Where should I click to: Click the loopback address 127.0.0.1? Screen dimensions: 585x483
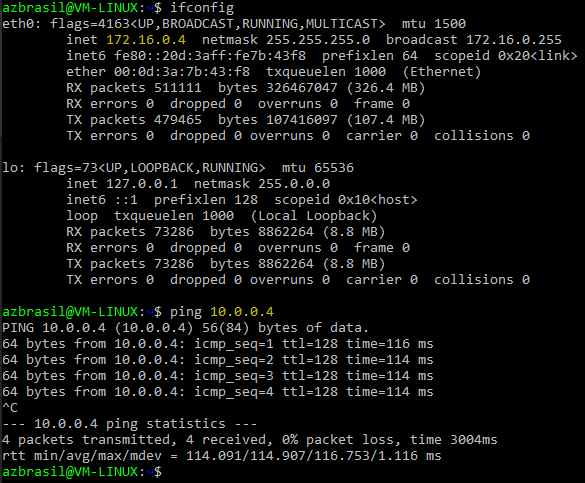pos(142,184)
